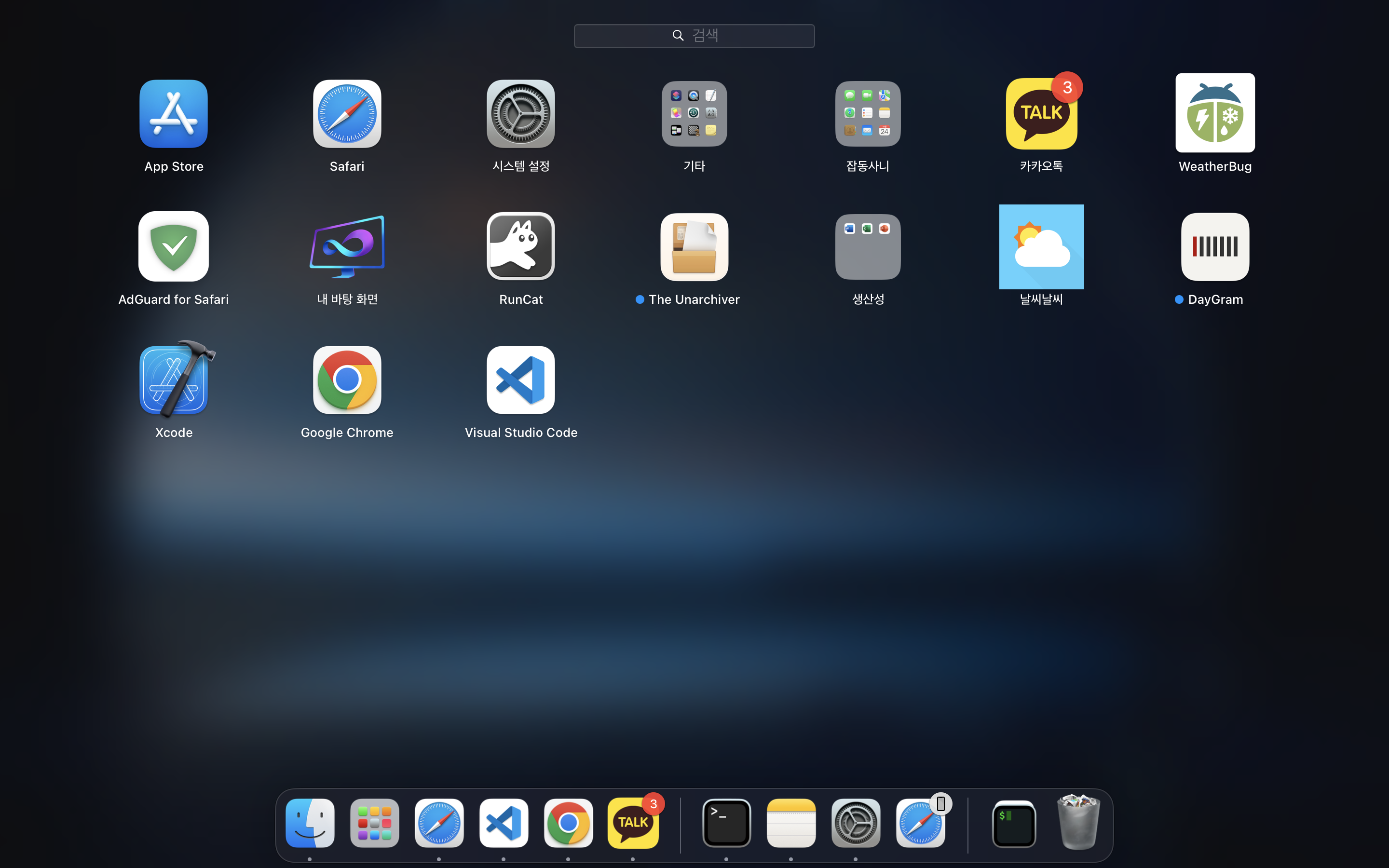Open the DayGram app
Screen dimensions: 1389x868
point(1214,247)
